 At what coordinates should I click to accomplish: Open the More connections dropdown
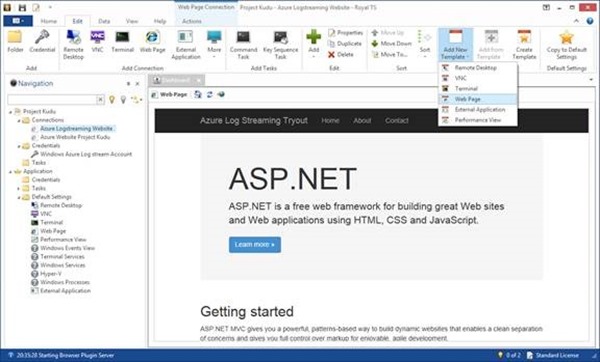click(x=214, y=45)
